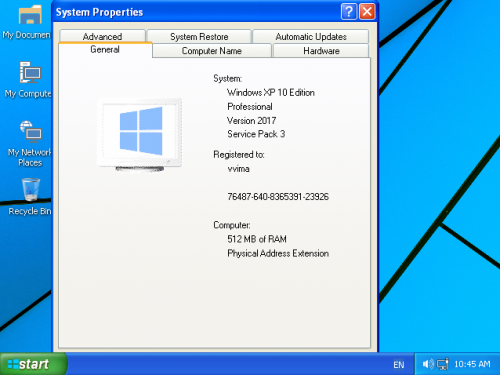Click the Professional edition text

click(x=250, y=106)
